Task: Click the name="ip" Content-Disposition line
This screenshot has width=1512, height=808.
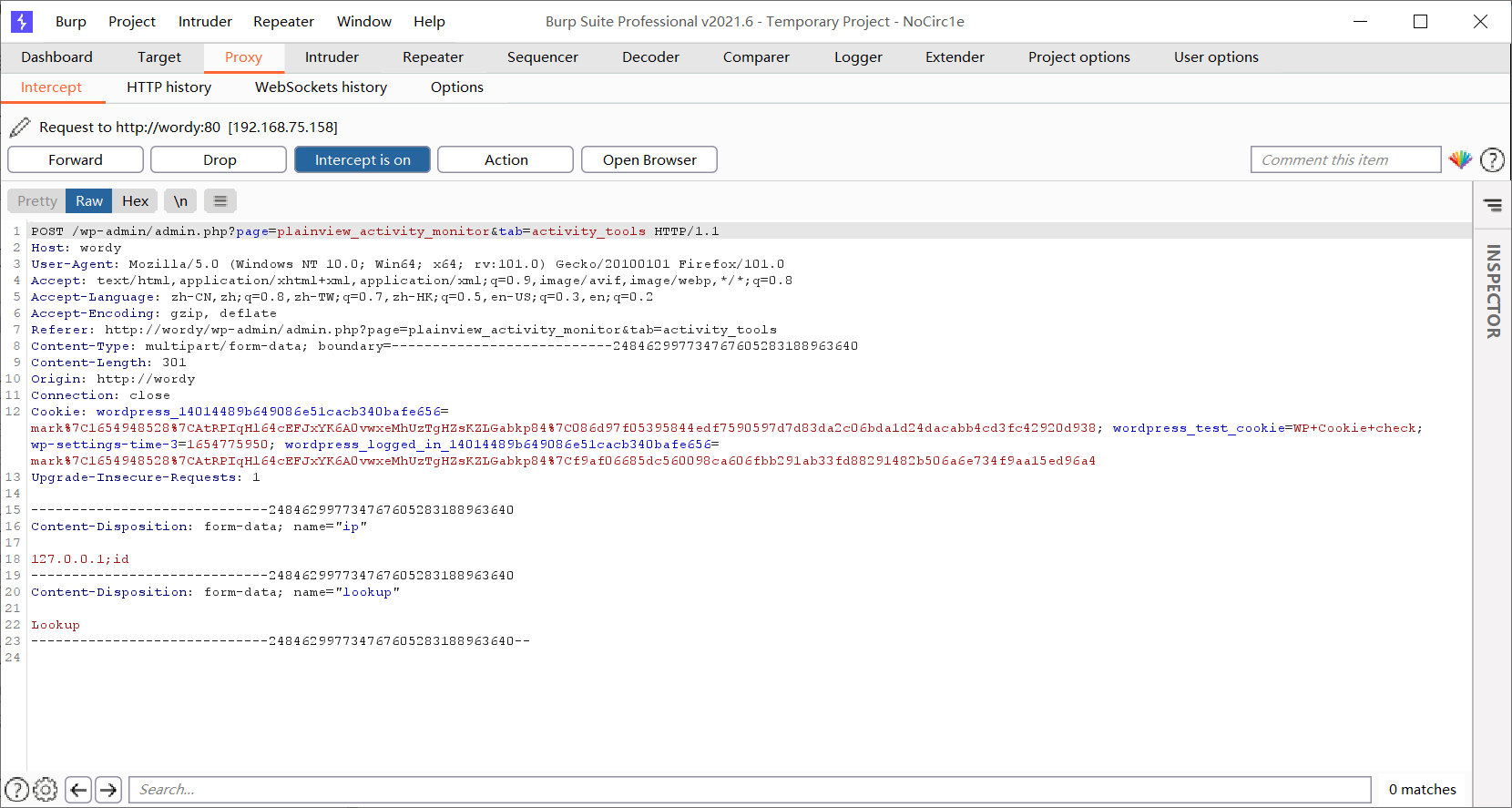Action: [199, 527]
